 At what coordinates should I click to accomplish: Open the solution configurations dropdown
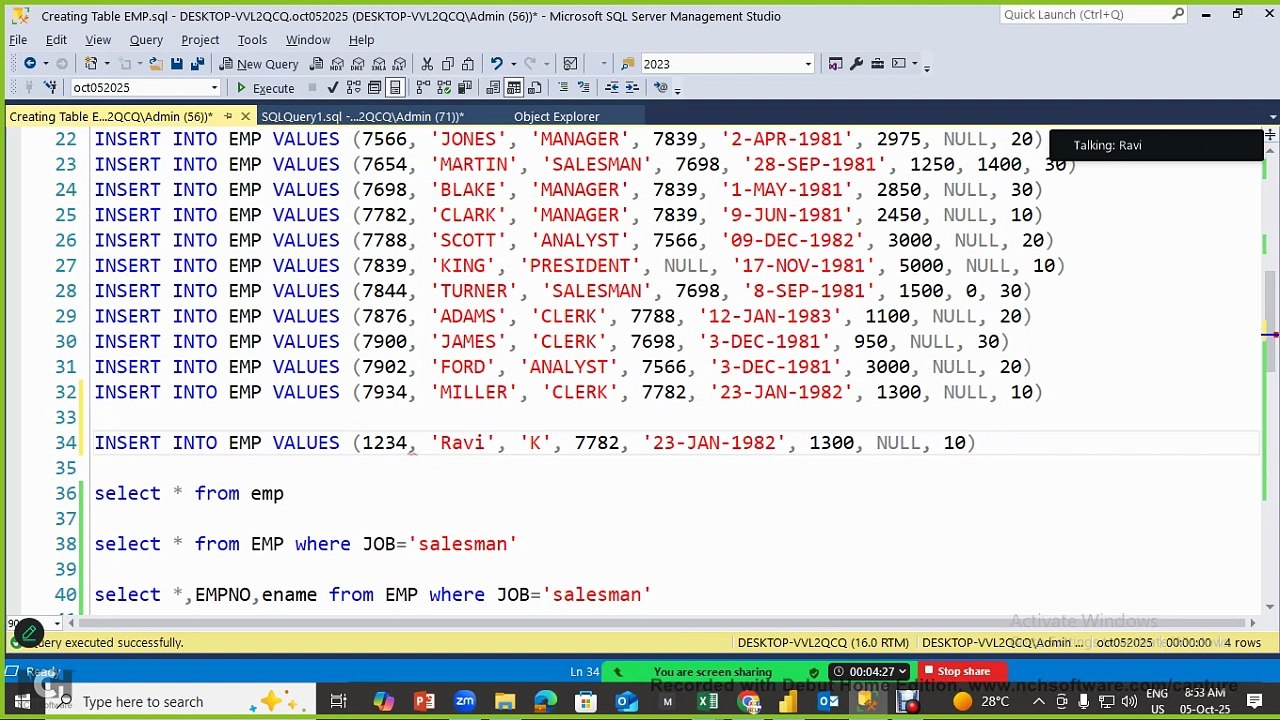pos(604,64)
